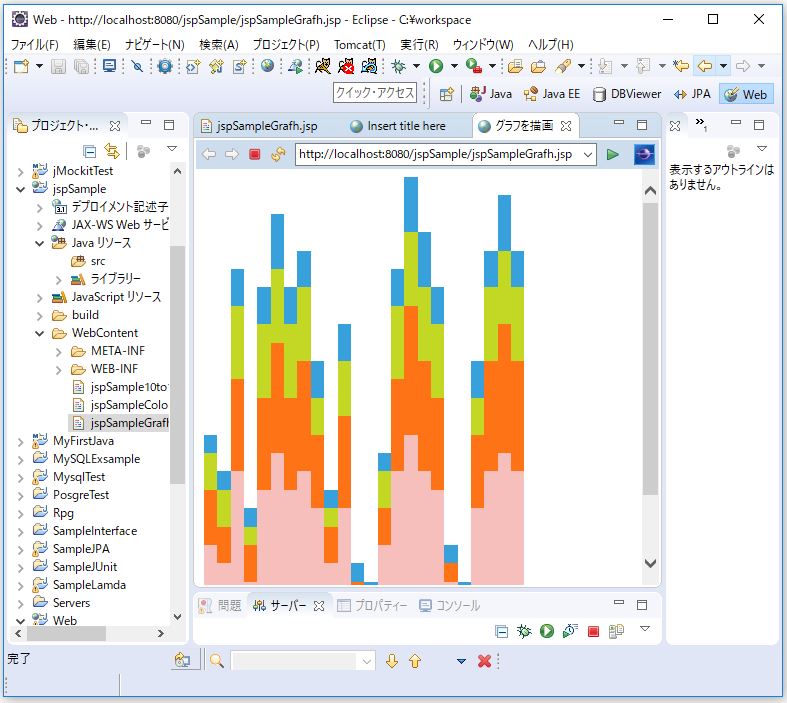Viewport: 787px width, 703px height.
Task: Click the Save All icon
Action: pos(81,66)
